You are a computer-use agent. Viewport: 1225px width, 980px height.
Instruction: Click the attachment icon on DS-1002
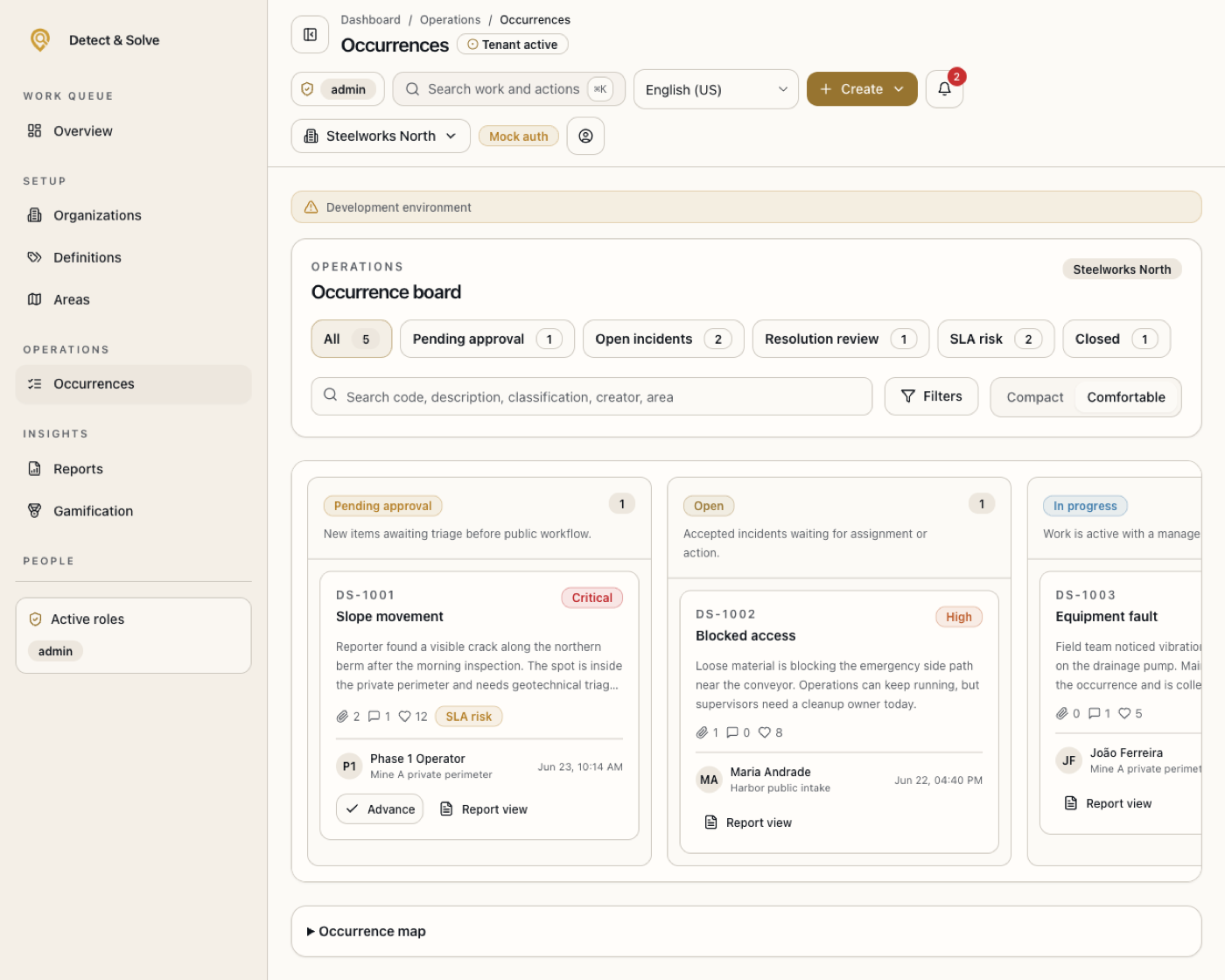coord(702,732)
